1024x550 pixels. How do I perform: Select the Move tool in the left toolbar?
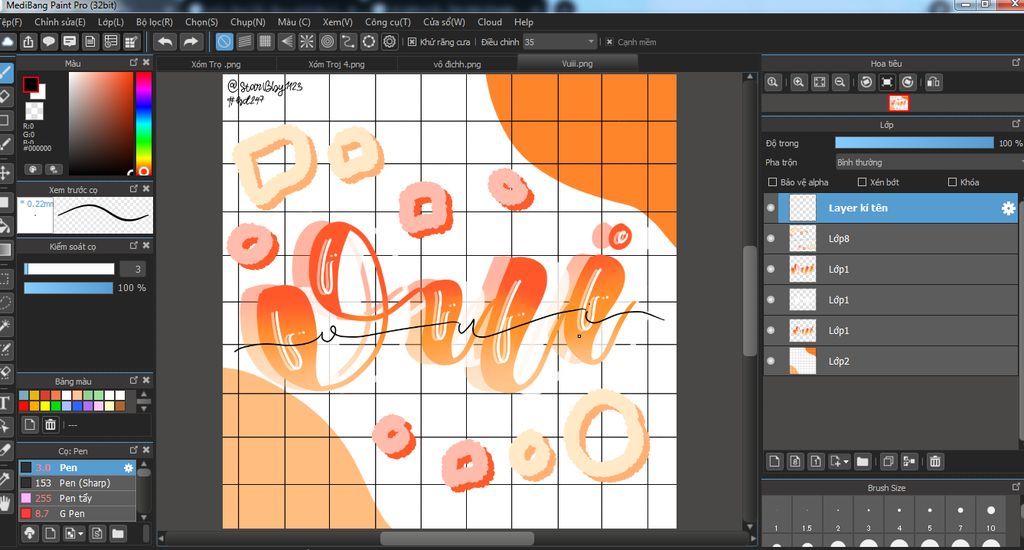[5, 172]
